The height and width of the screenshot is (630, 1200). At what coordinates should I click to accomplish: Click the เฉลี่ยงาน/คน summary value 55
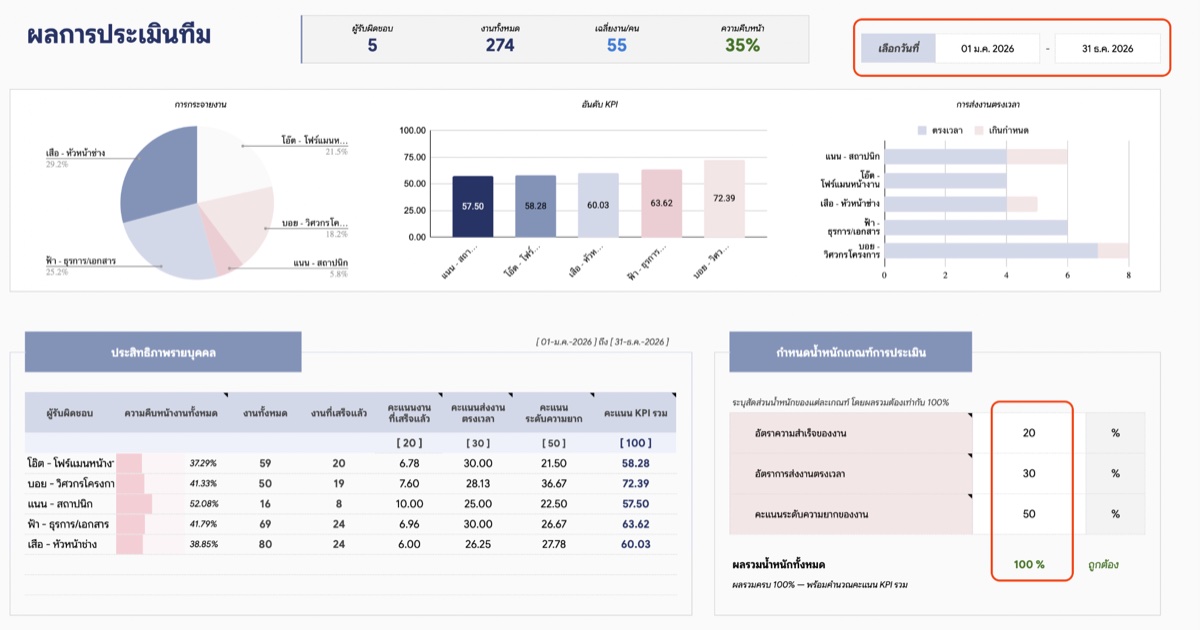pos(617,45)
